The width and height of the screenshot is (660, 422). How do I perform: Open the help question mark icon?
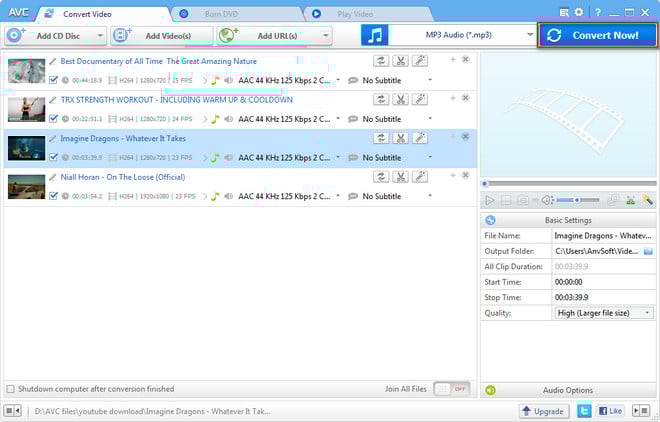tap(598, 13)
